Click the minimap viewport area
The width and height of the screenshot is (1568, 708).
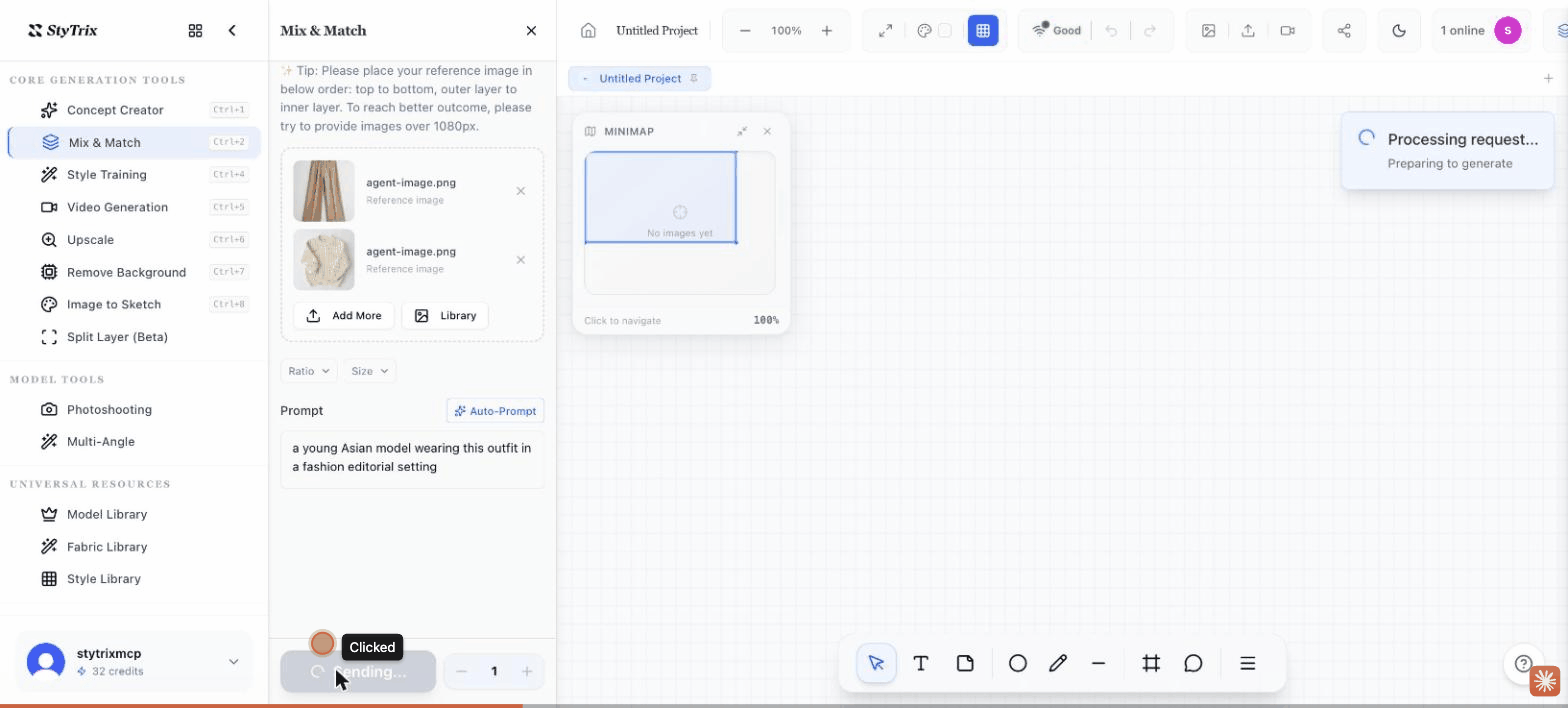661,198
